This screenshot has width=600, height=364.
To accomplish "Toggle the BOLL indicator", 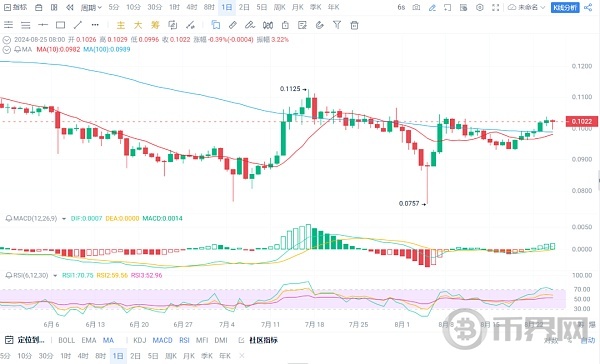I will click(x=67, y=340).
